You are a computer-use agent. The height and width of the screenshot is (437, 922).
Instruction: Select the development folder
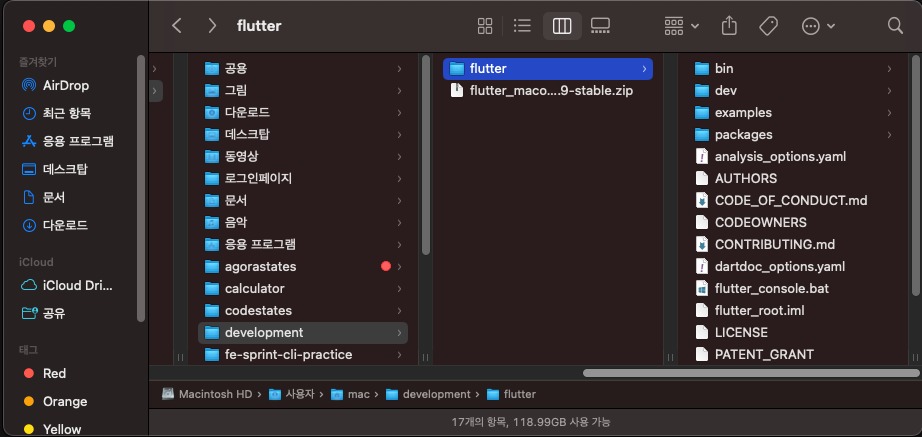tap(303, 333)
